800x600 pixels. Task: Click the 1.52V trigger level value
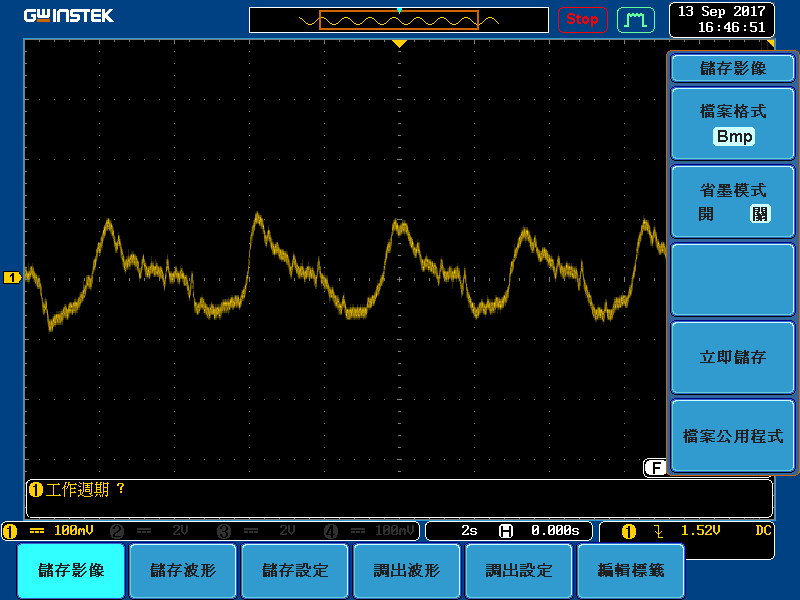pyautogui.click(x=701, y=531)
